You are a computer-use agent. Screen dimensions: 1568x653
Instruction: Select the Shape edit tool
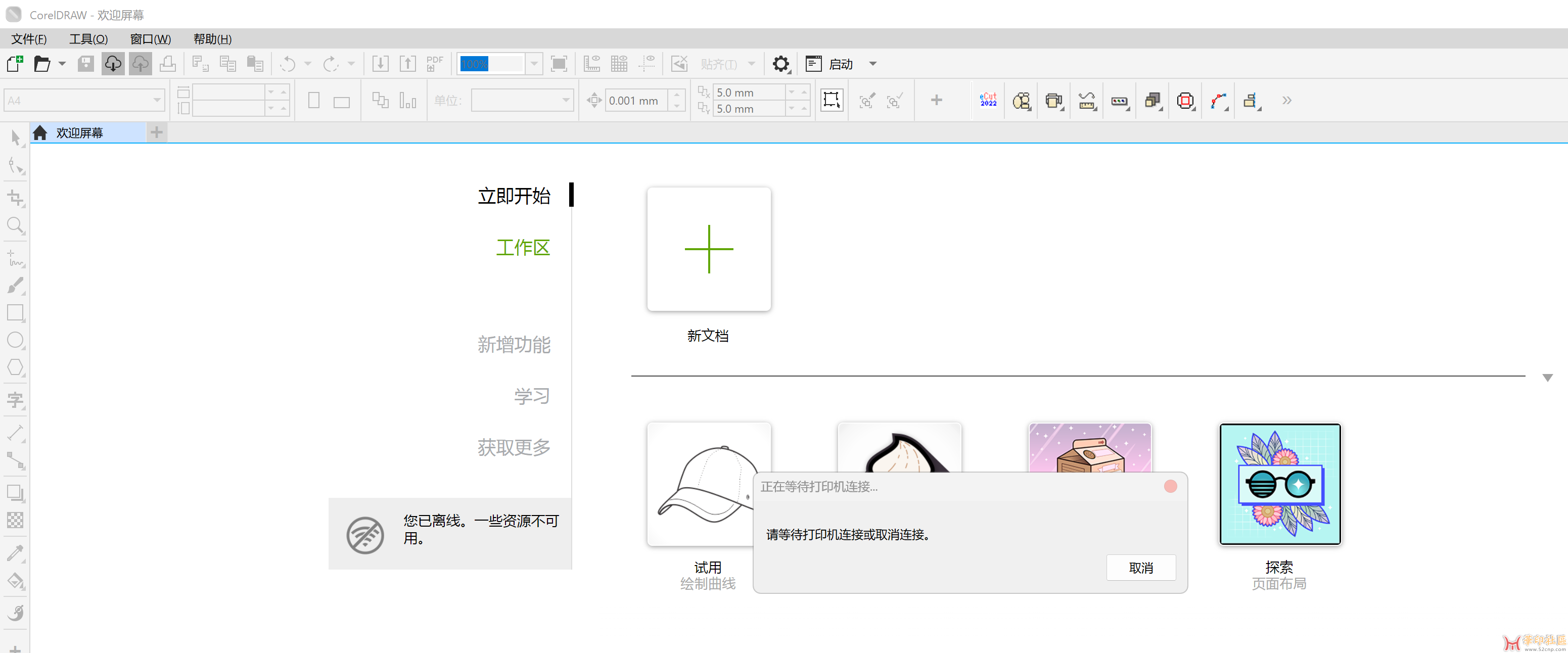(x=16, y=166)
